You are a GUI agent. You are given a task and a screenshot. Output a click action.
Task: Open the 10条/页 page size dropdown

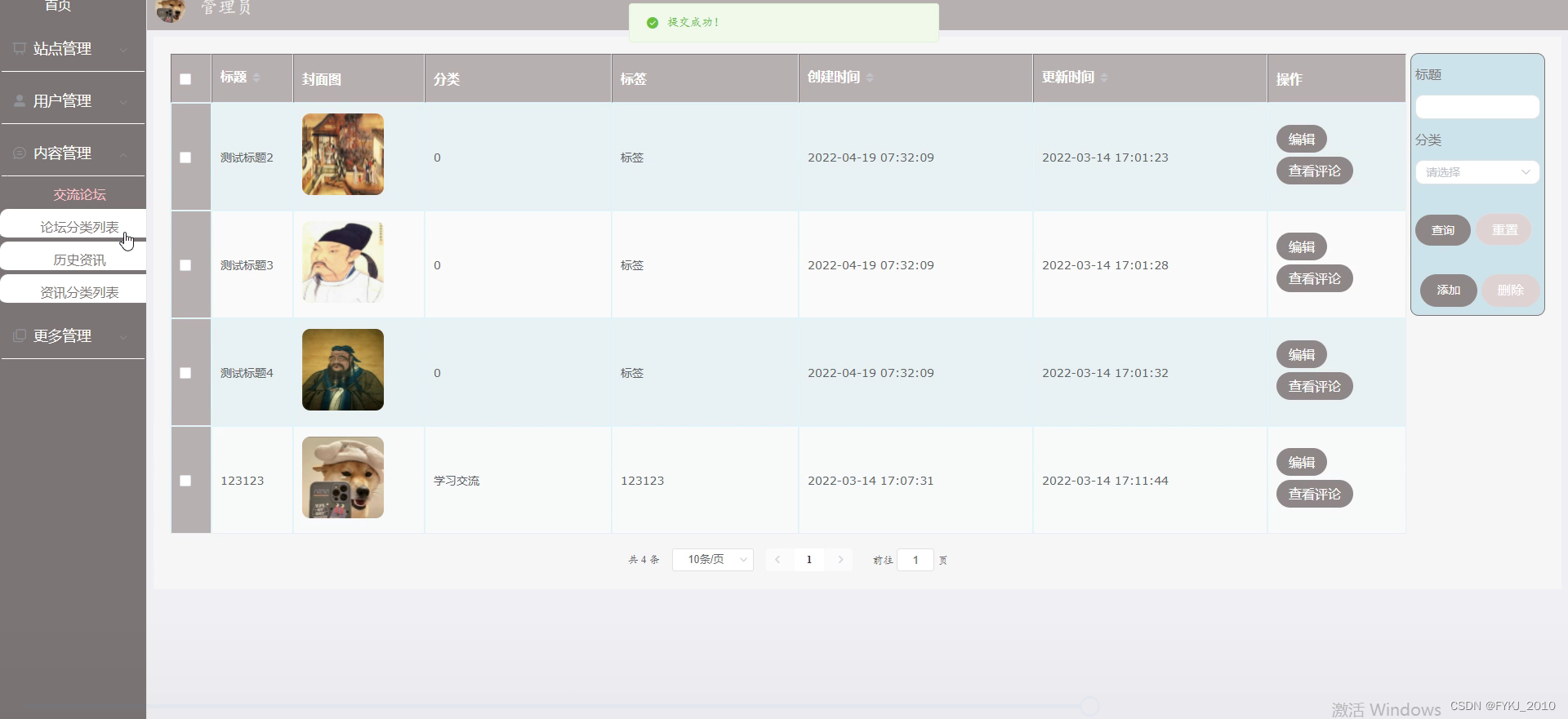(x=712, y=560)
